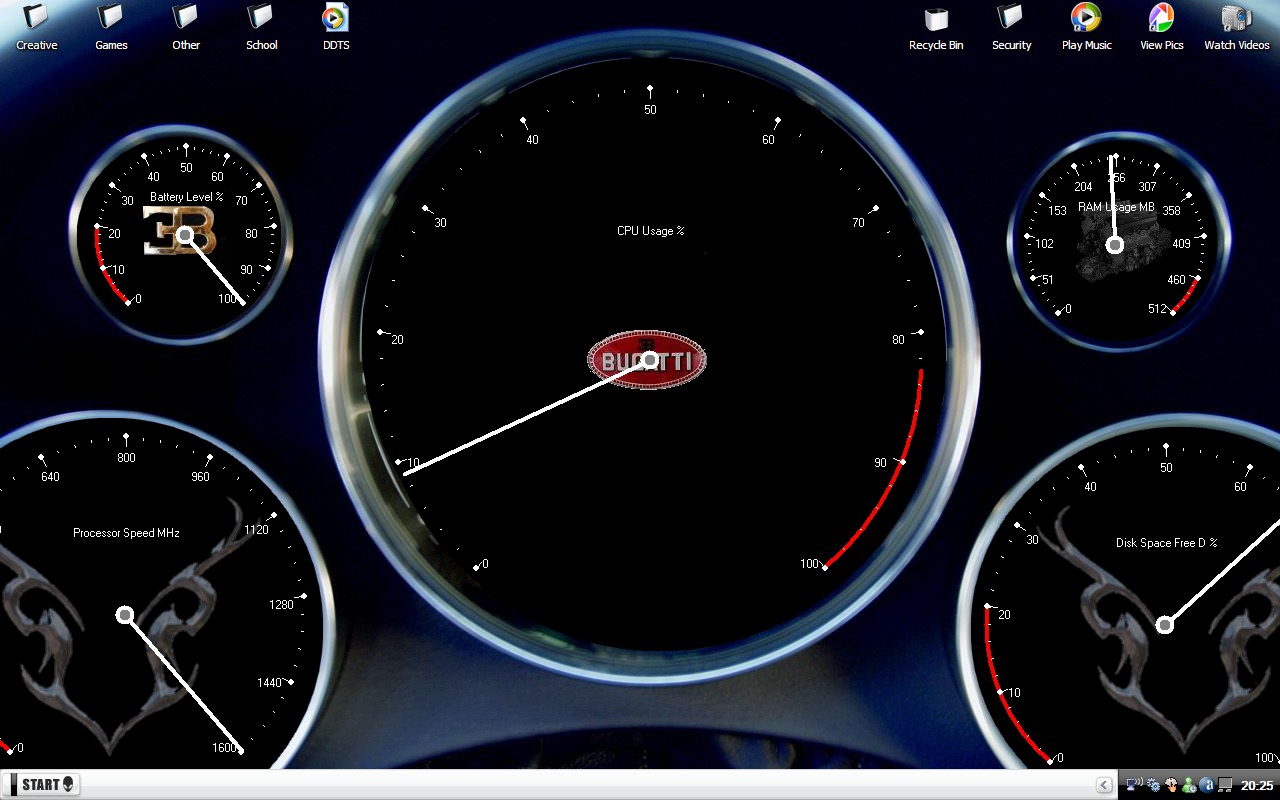Click the 'Processor Speed MHz' gauge label
The image size is (1280, 800).
click(x=126, y=533)
